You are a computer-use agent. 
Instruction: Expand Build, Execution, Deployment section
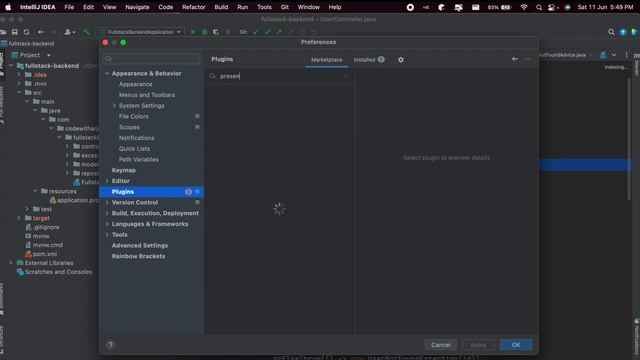(x=107, y=213)
